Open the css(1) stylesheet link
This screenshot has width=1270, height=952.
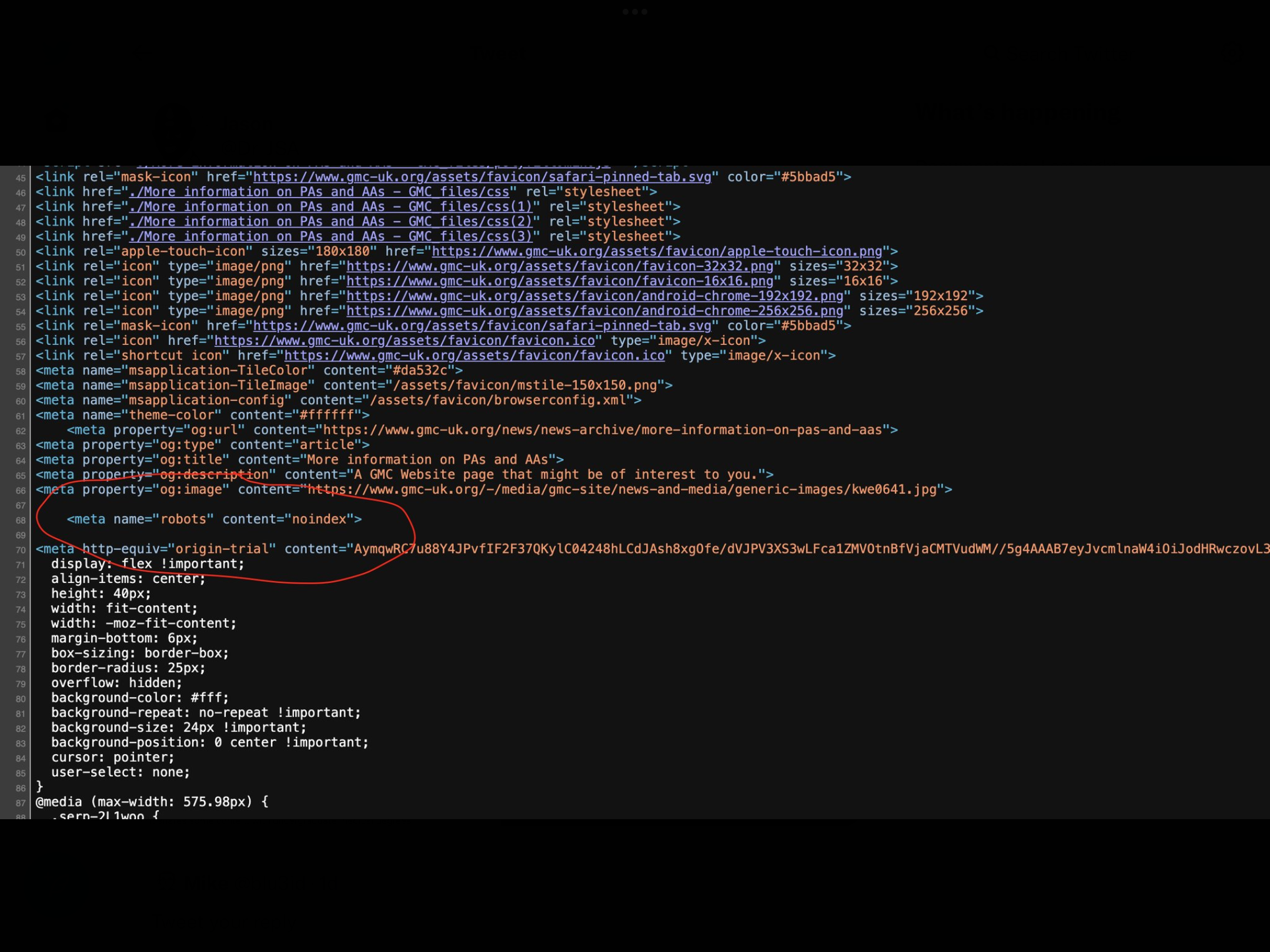(331, 207)
